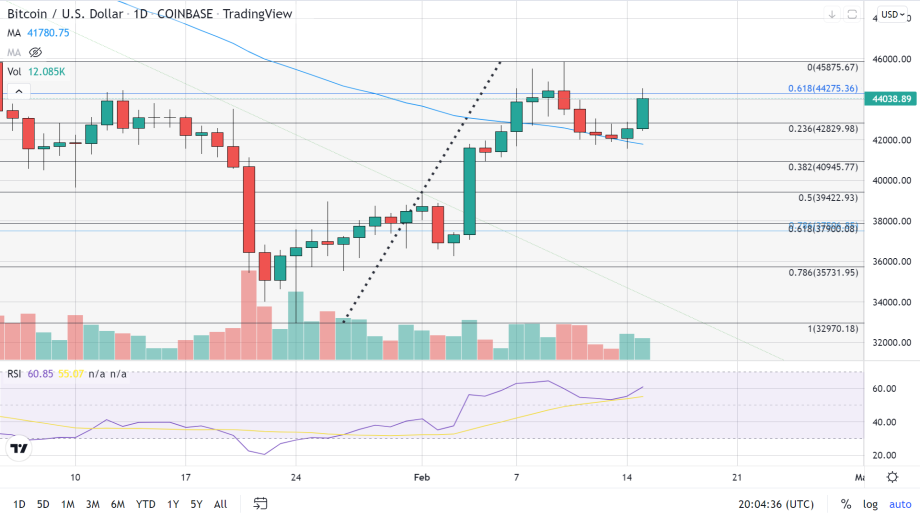Toggle the auto scale option
This screenshot has height=518, width=920.
(900, 504)
